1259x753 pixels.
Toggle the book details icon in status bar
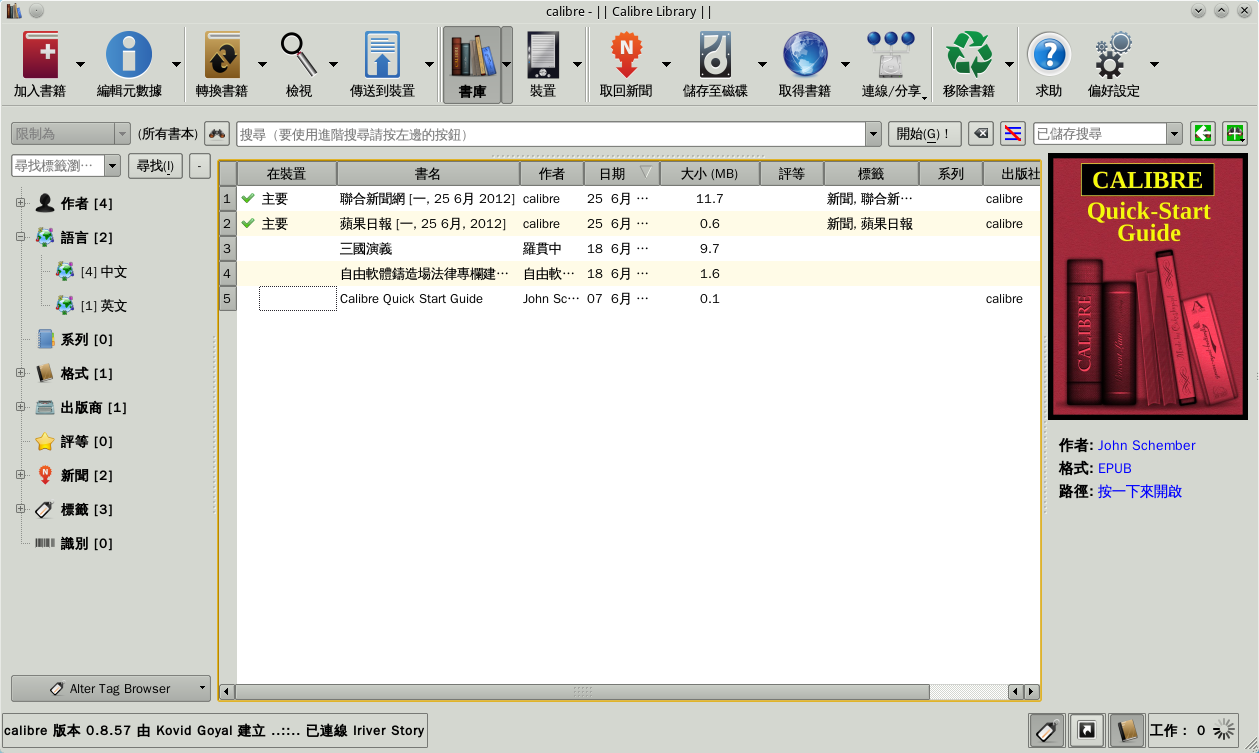(x=1127, y=731)
